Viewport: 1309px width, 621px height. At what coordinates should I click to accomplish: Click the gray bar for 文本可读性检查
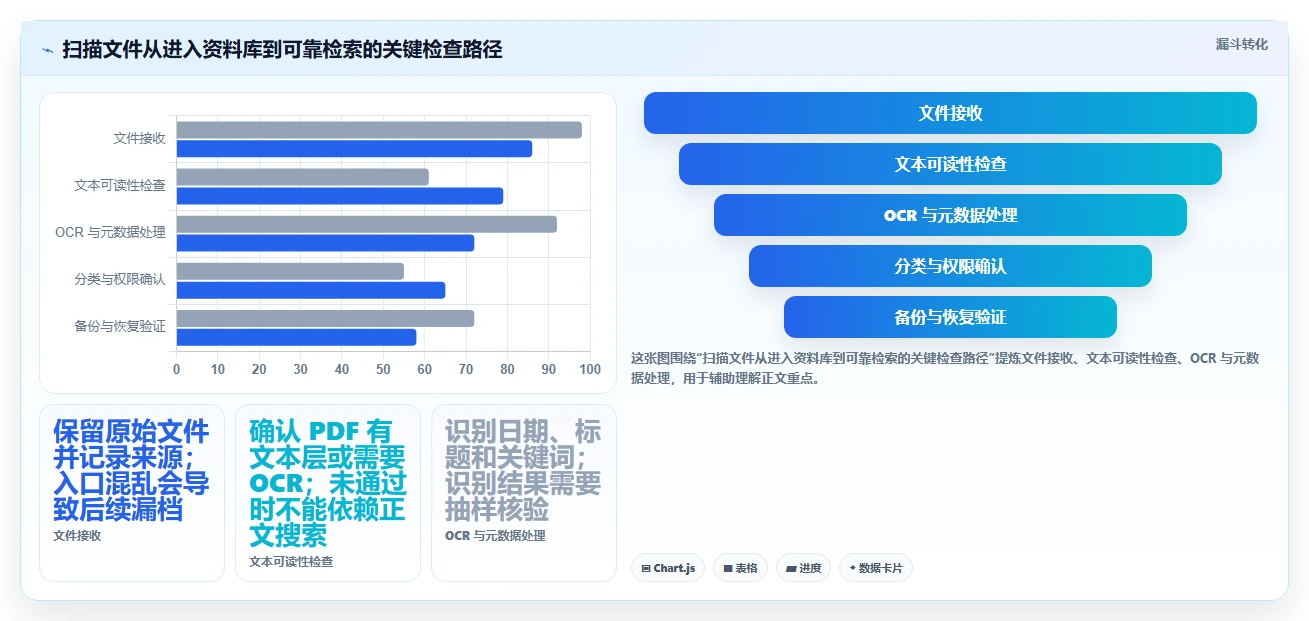click(x=303, y=177)
